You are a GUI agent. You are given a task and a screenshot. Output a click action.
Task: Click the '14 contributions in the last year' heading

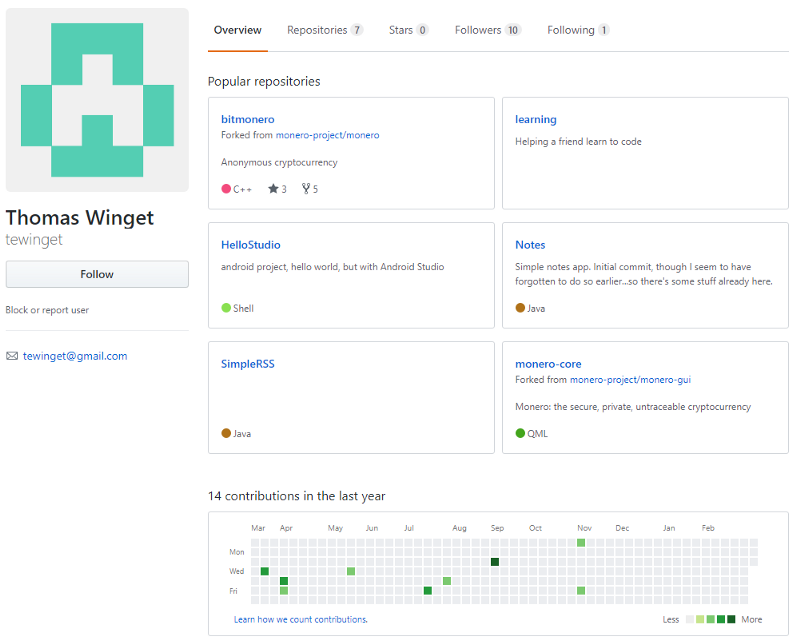(296, 496)
